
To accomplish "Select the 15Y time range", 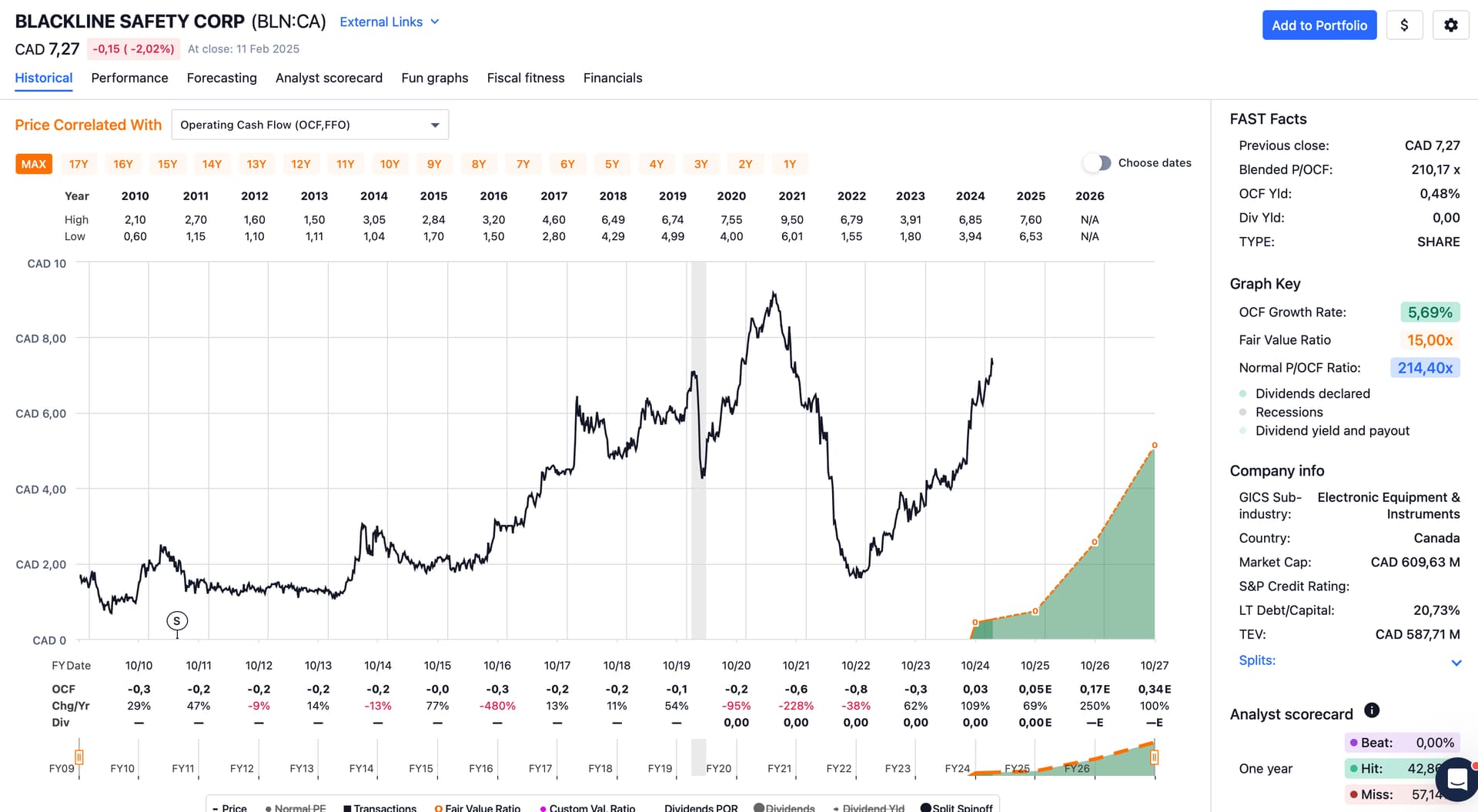I will pos(168,164).
